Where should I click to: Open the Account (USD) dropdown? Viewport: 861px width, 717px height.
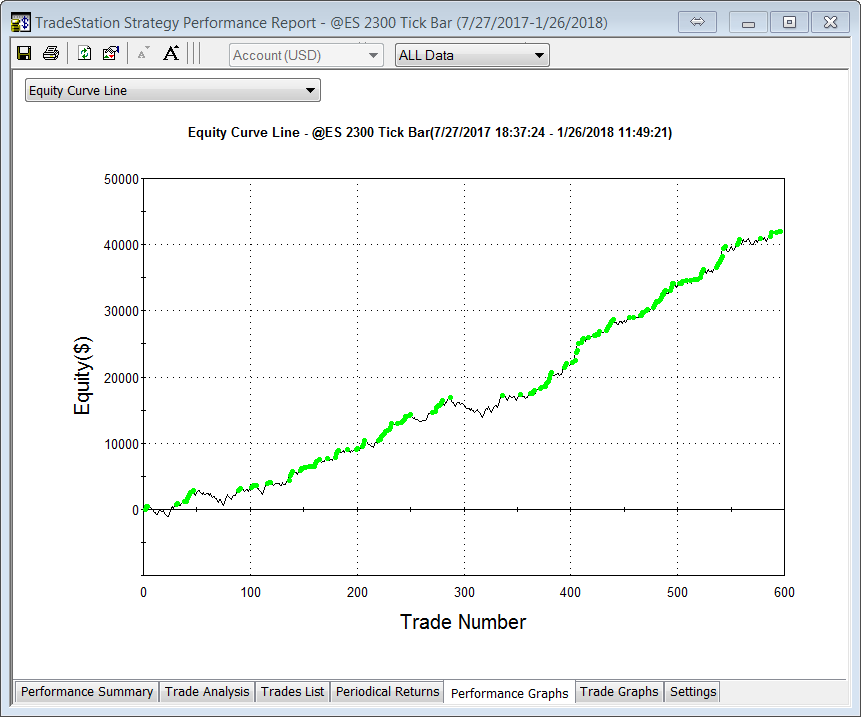[306, 55]
